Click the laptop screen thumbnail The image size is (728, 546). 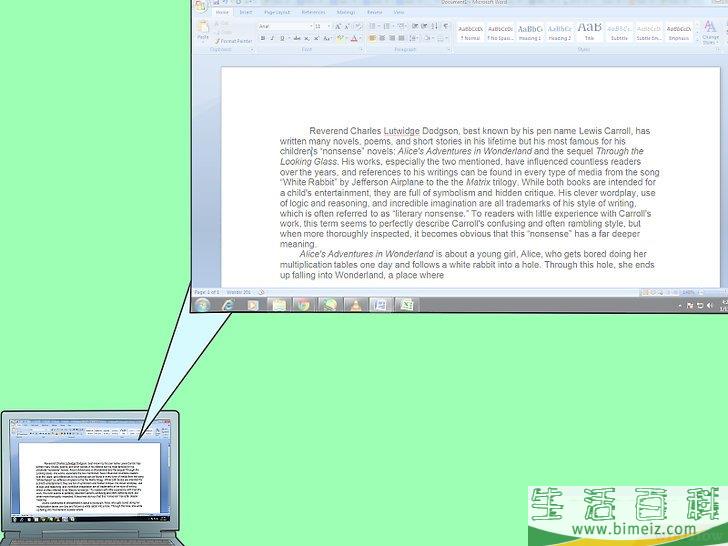(90, 470)
